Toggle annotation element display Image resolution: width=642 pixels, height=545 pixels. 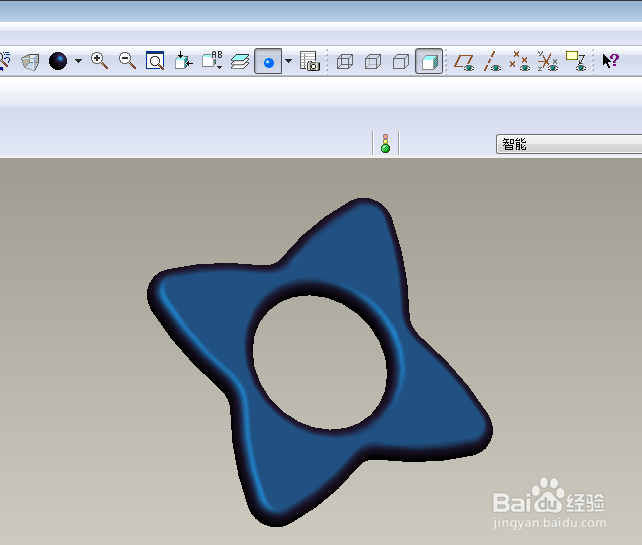[576, 61]
